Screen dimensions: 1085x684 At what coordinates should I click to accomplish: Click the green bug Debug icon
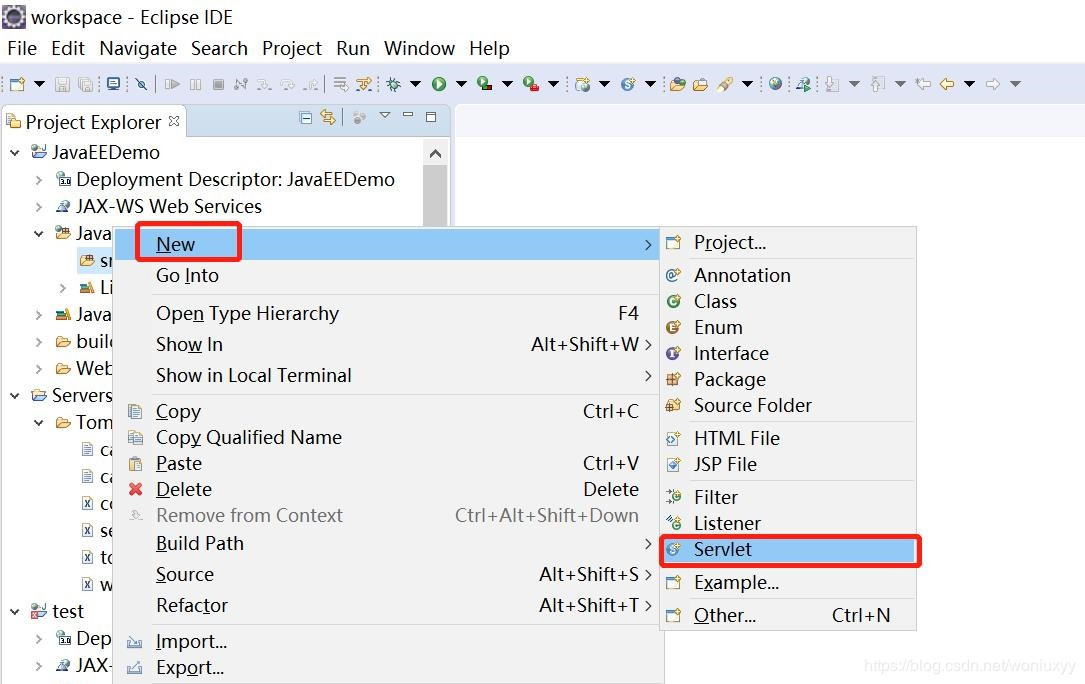click(394, 84)
